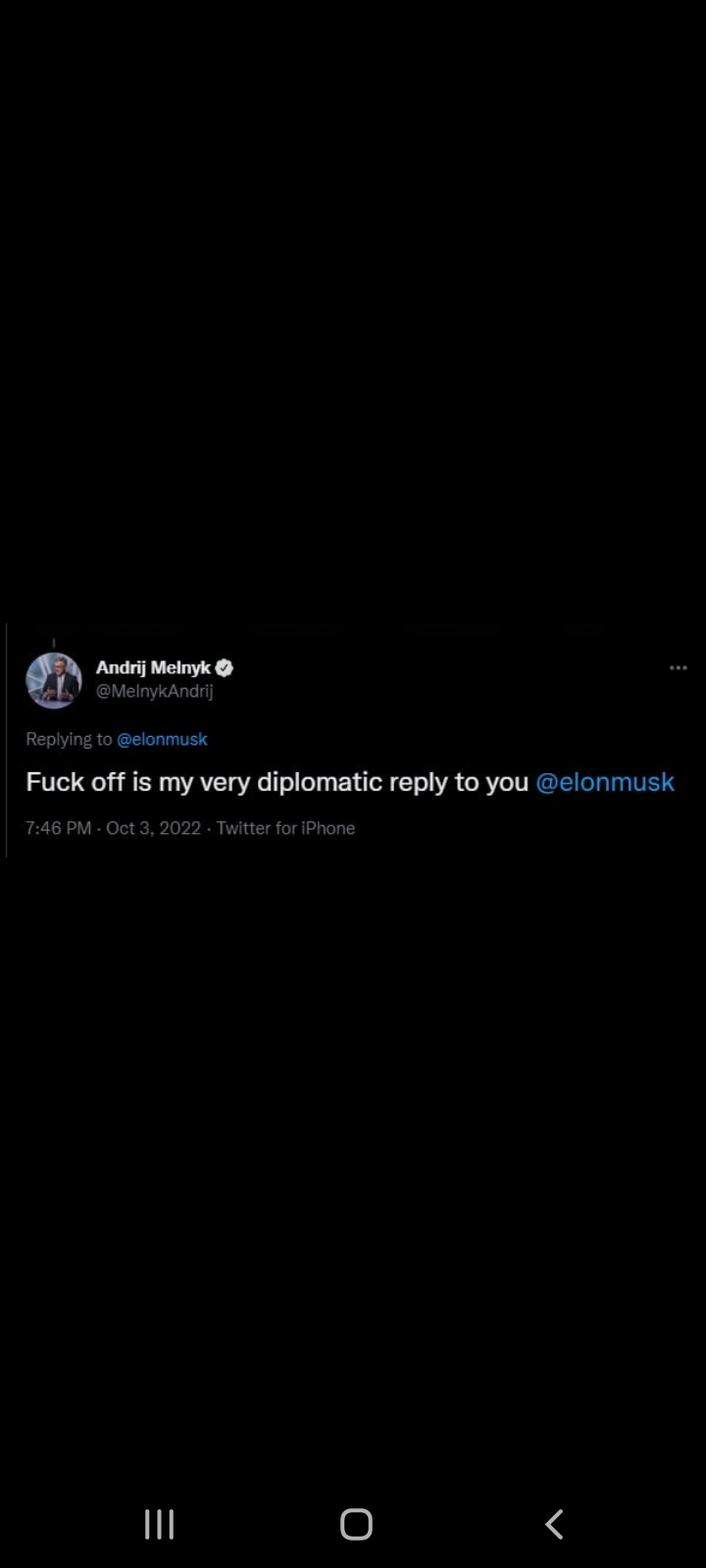Click @elonmusk in the Replying to line
The width and height of the screenshot is (706, 1568).
(162, 739)
